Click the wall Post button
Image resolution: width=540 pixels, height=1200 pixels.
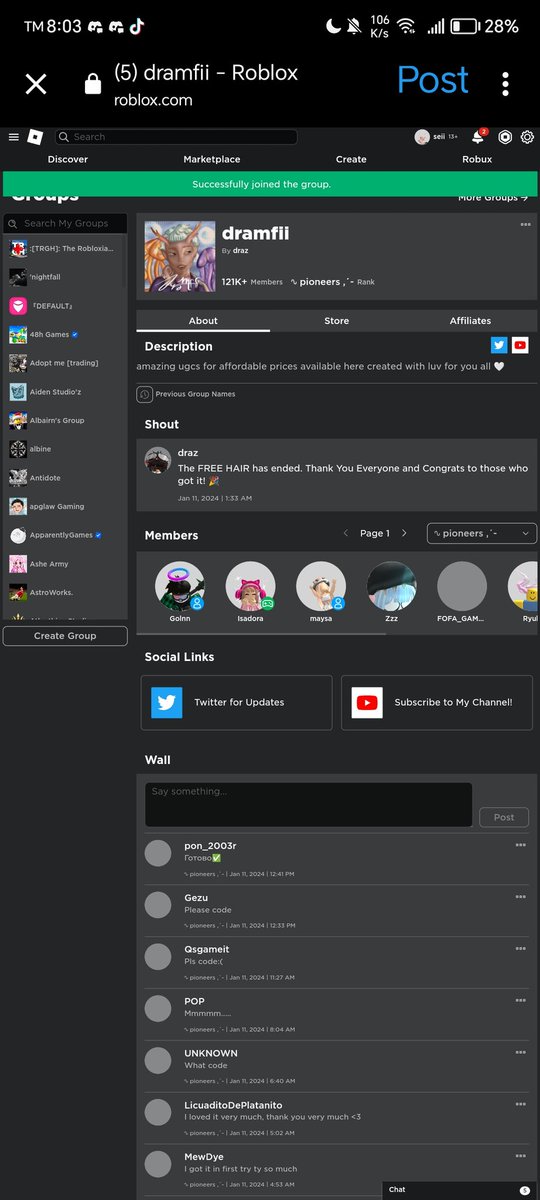click(504, 817)
